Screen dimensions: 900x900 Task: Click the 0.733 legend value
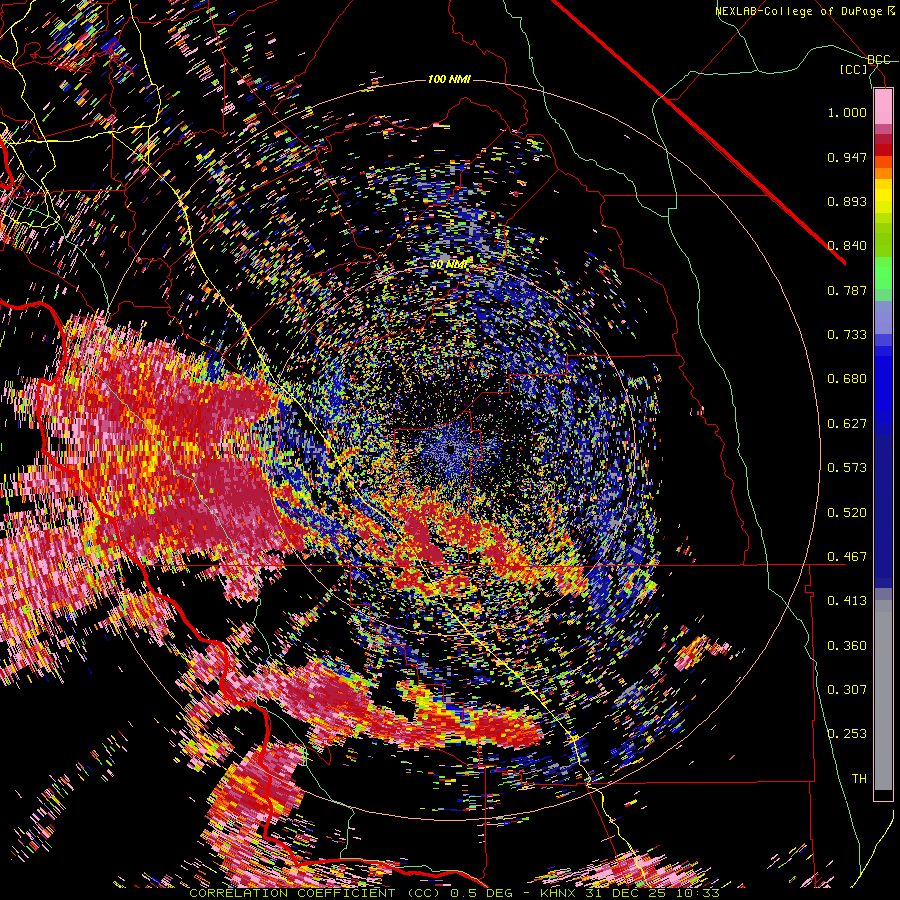pos(847,335)
